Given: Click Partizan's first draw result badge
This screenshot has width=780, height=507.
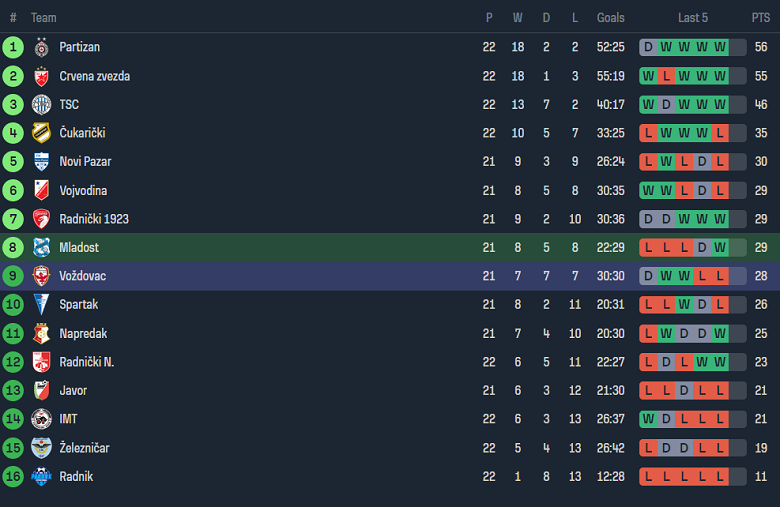Looking at the screenshot, I should coord(648,47).
